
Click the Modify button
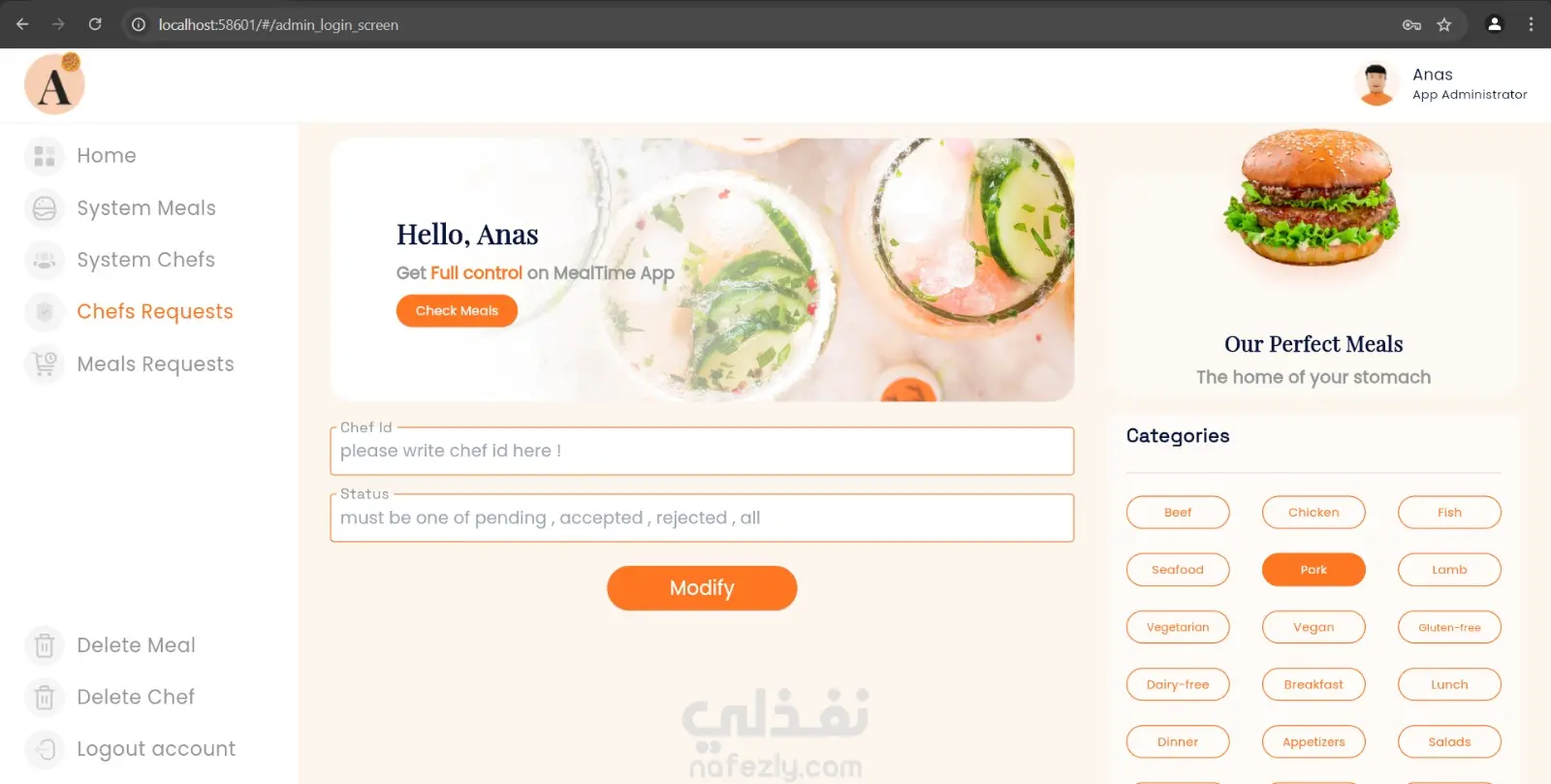click(x=702, y=588)
